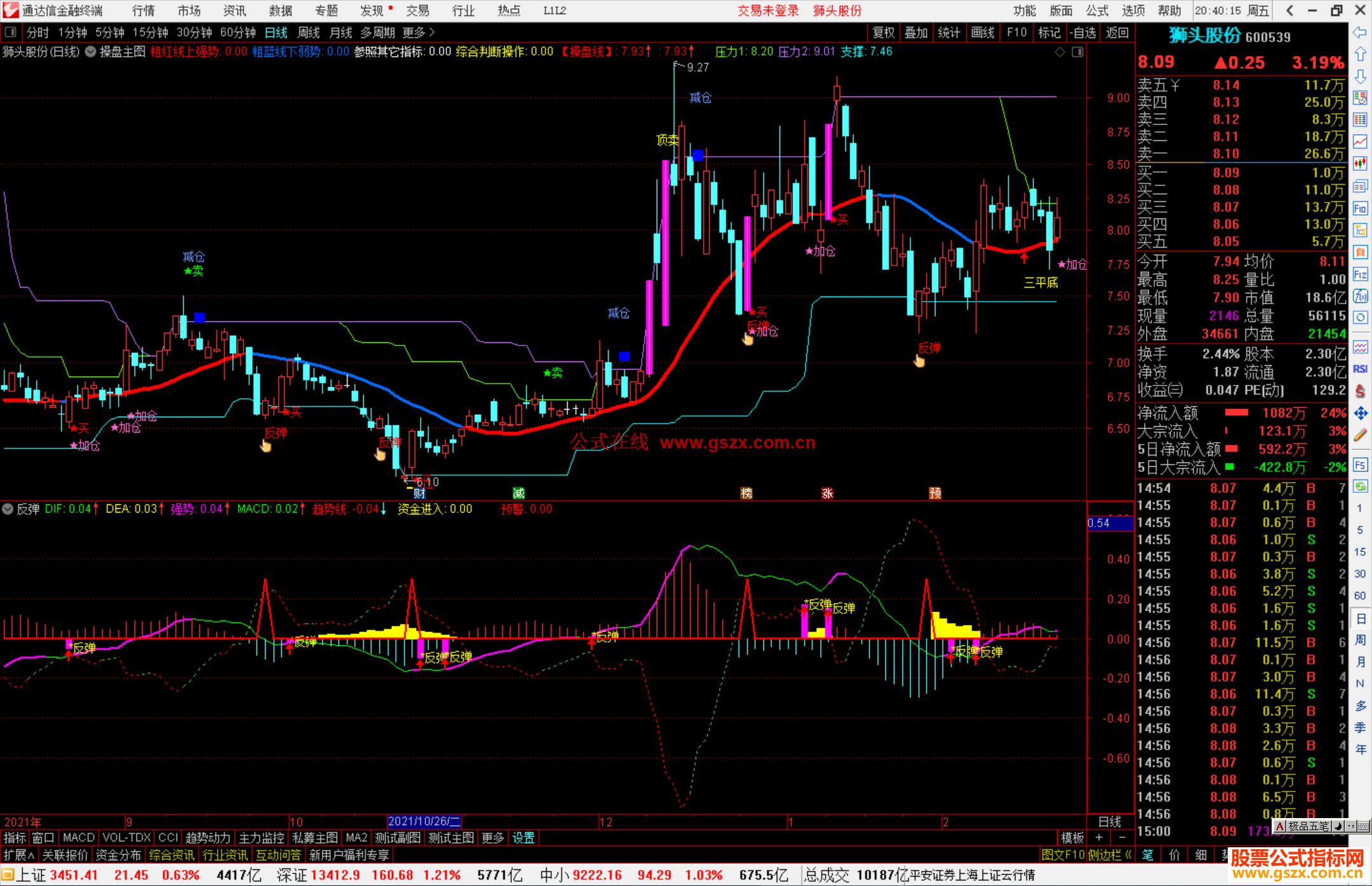This screenshot has height=886, width=1372.
Task: Click the panel layout icon left of 分时
Action: pos(10,32)
